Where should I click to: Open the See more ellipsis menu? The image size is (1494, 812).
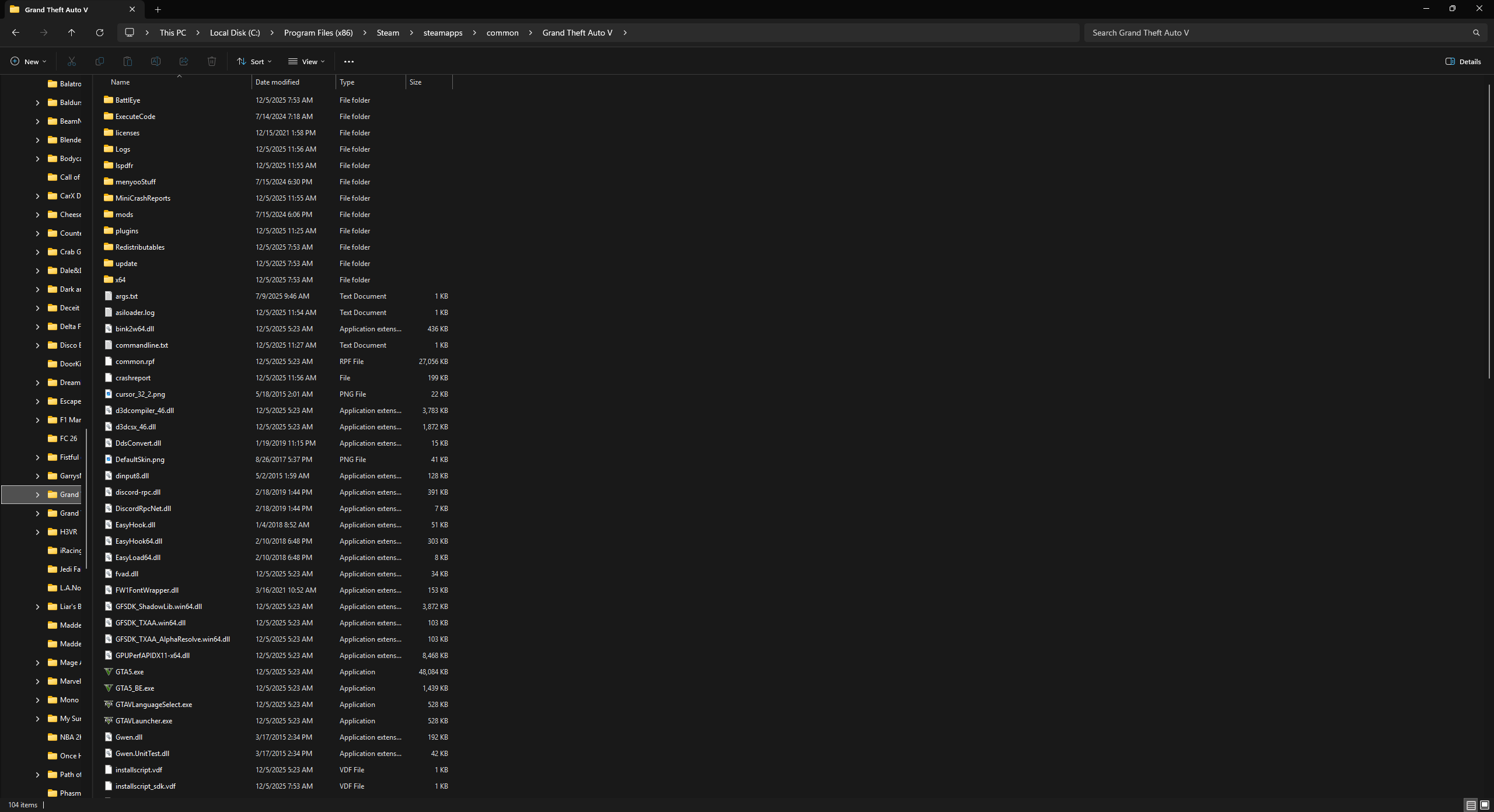(x=349, y=61)
